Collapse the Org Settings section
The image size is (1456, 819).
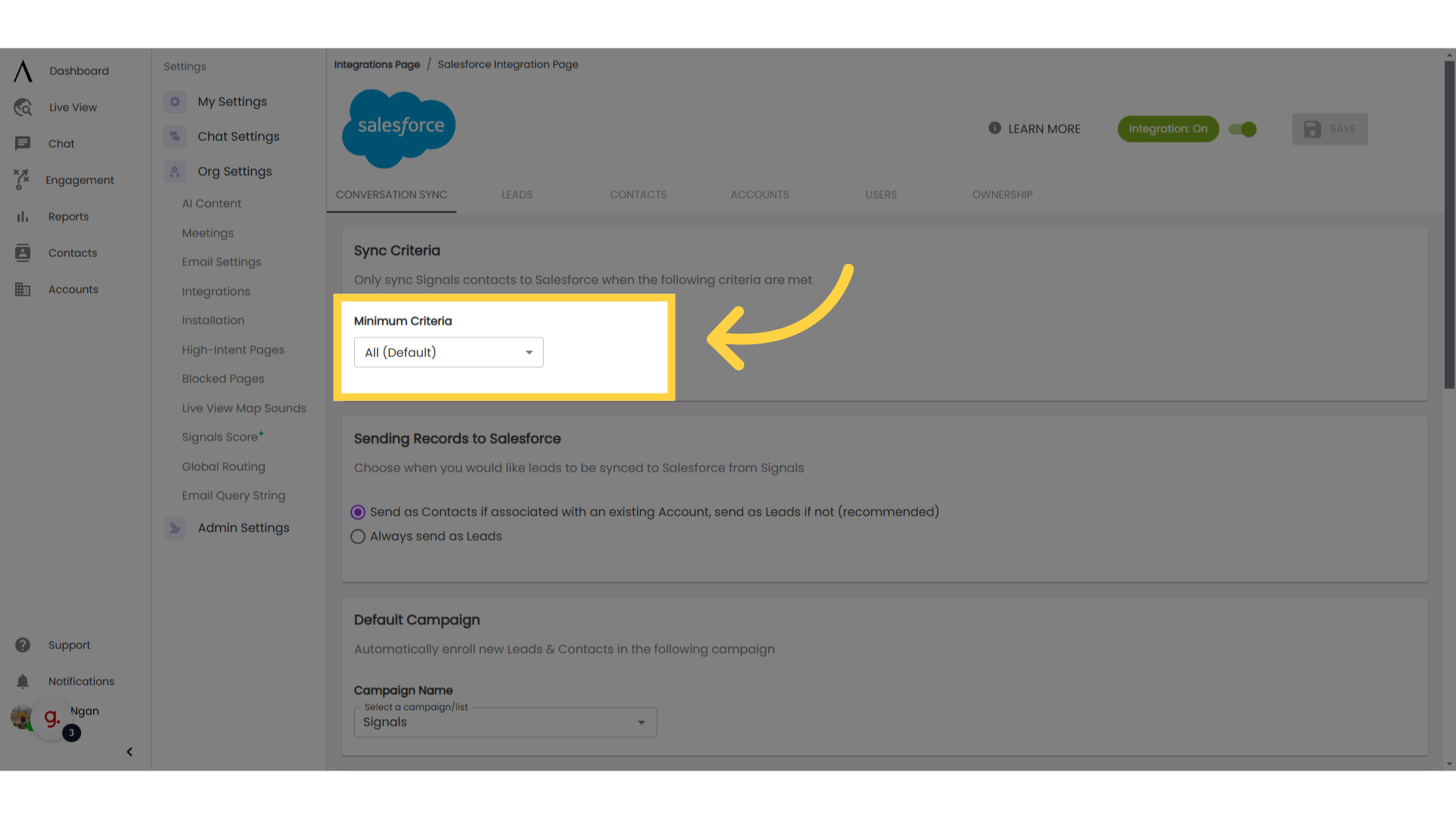tap(235, 171)
